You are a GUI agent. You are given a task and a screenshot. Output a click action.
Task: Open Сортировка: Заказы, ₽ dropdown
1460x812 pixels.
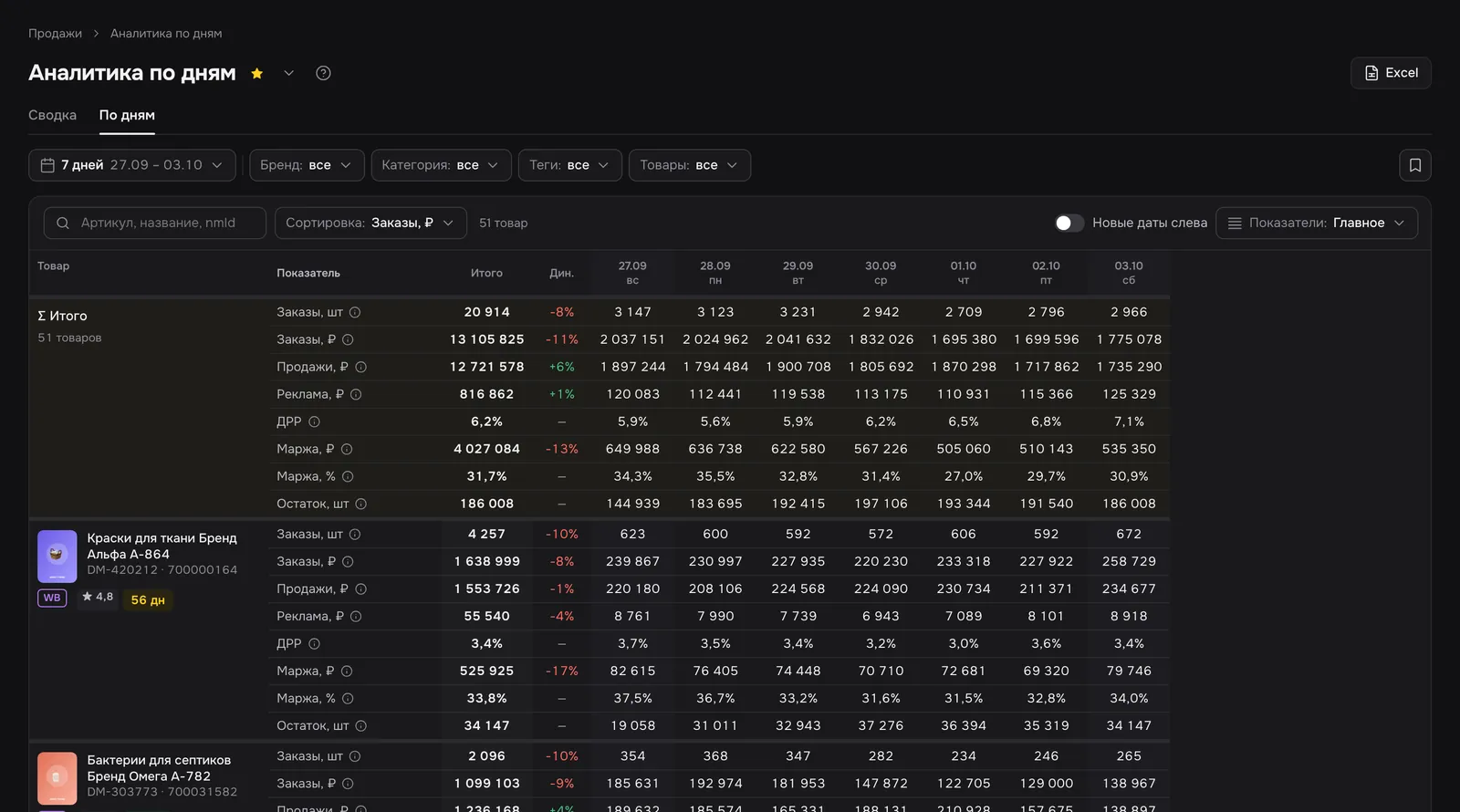370,223
